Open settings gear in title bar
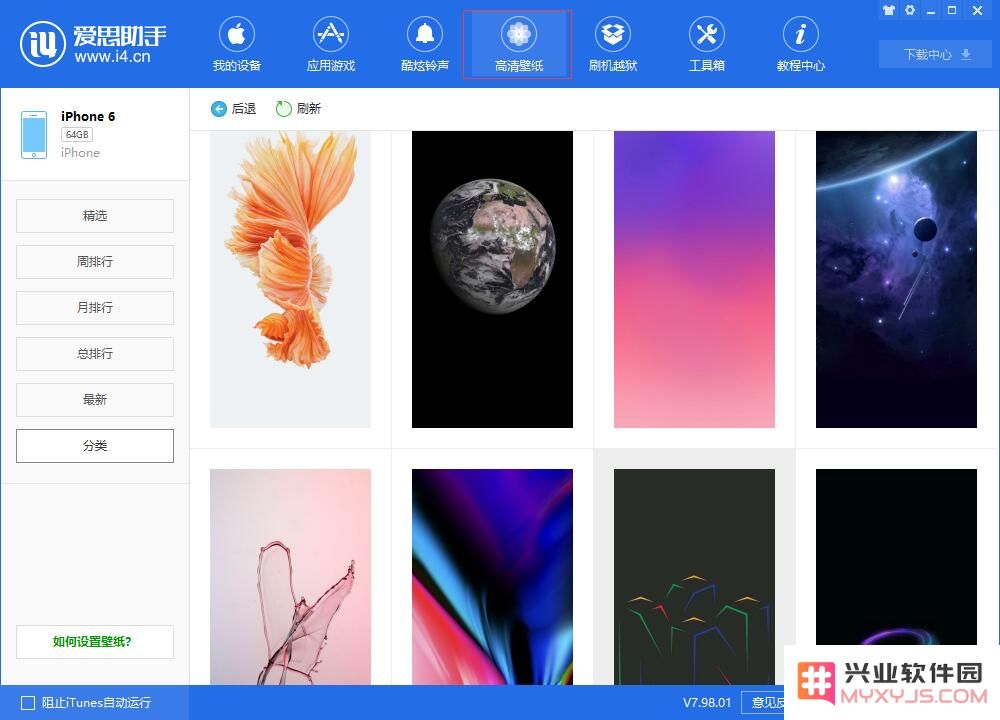1000x720 pixels. pos(910,10)
